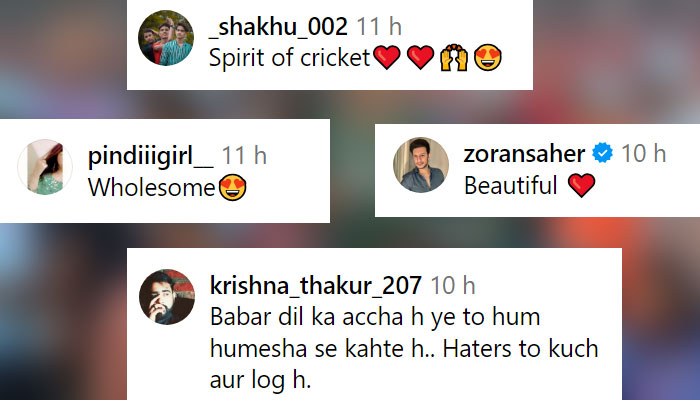700x400 pixels.
Task: Click the 'Babar dil ka accha' comment text
Action: pyautogui.click(x=404, y=349)
